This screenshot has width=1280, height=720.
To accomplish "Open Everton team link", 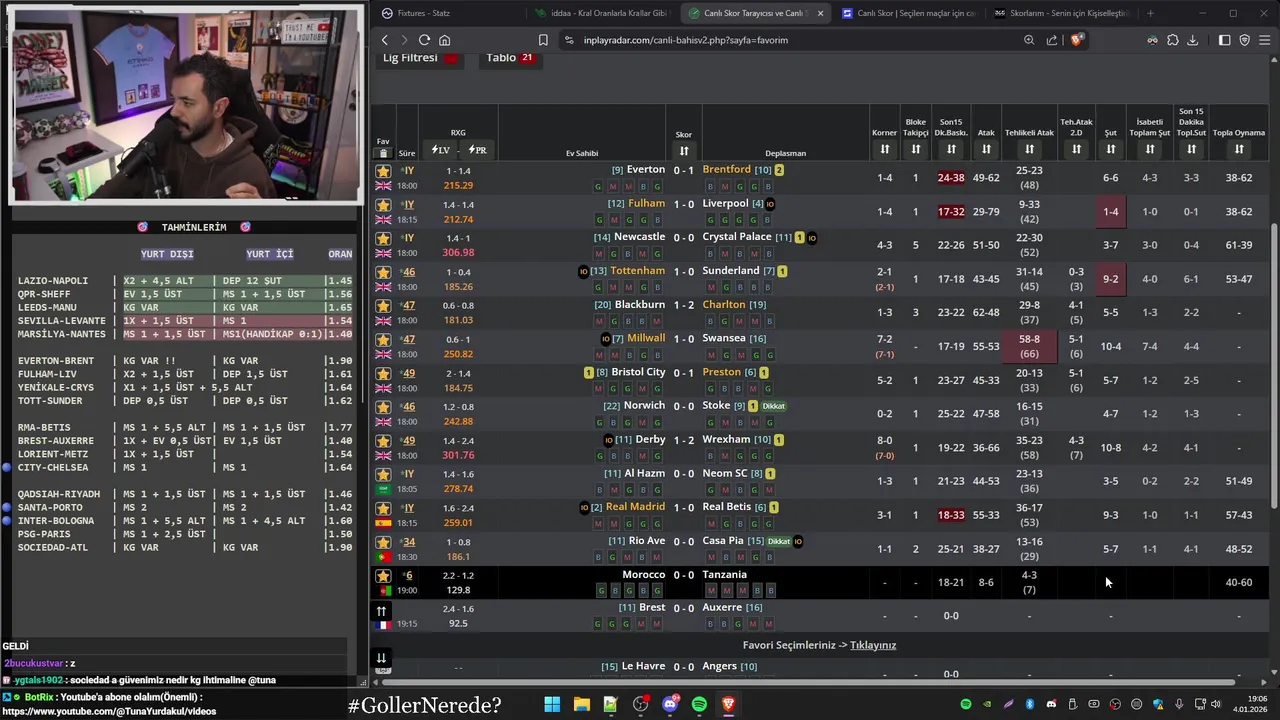I will tap(645, 170).
